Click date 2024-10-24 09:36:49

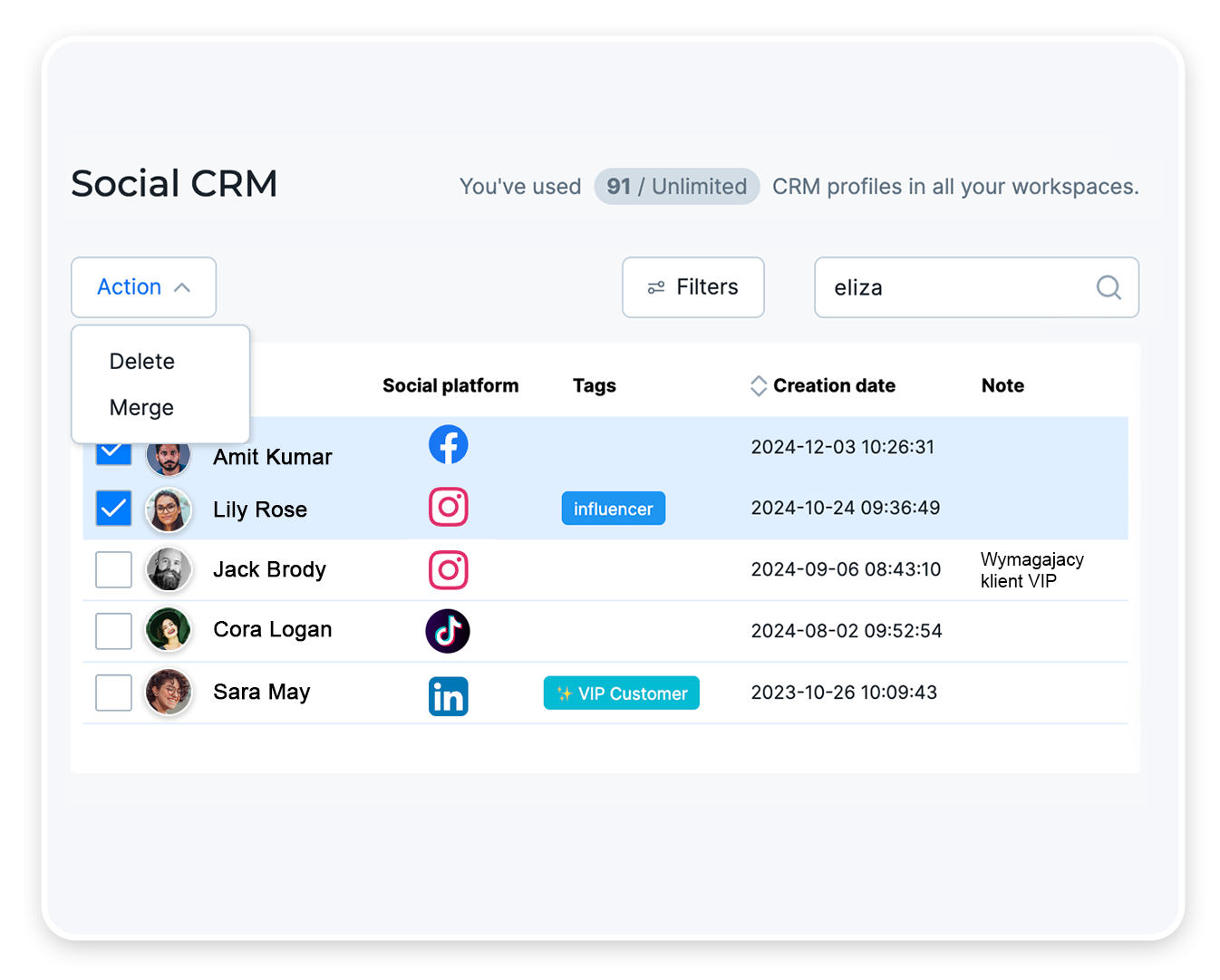click(x=845, y=508)
